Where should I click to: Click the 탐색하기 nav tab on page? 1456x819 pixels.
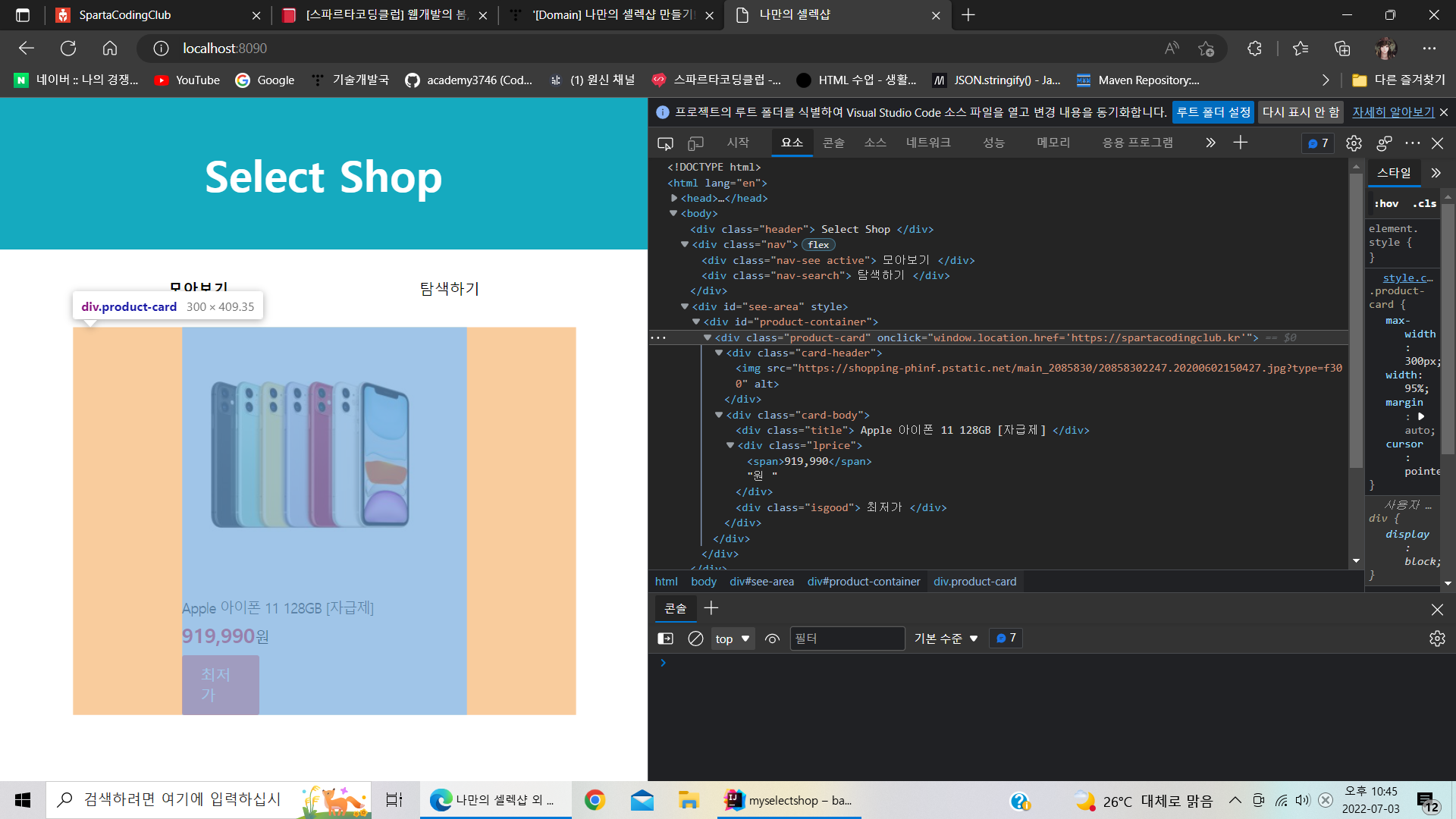(x=449, y=288)
